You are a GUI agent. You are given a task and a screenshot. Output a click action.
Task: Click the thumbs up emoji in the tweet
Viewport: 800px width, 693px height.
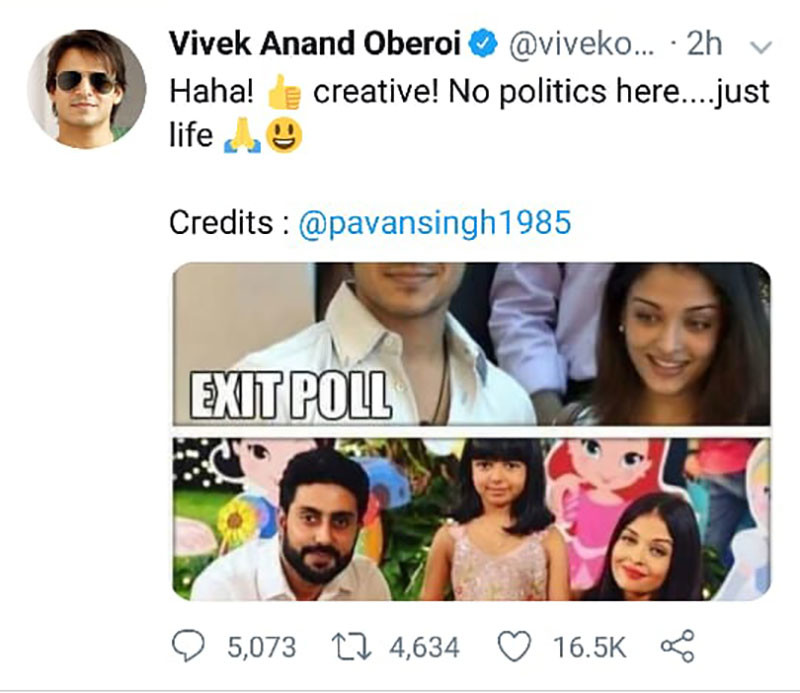(x=284, y=92)
